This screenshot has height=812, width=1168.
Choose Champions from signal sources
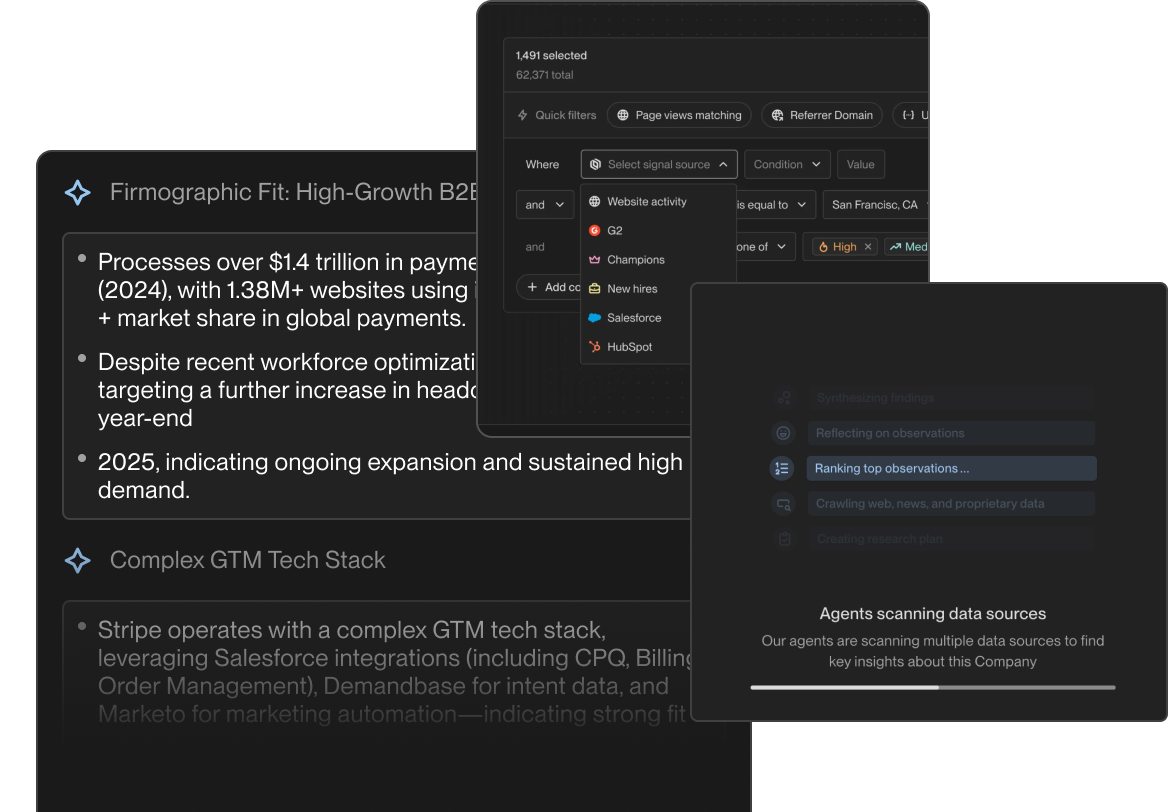658,259
